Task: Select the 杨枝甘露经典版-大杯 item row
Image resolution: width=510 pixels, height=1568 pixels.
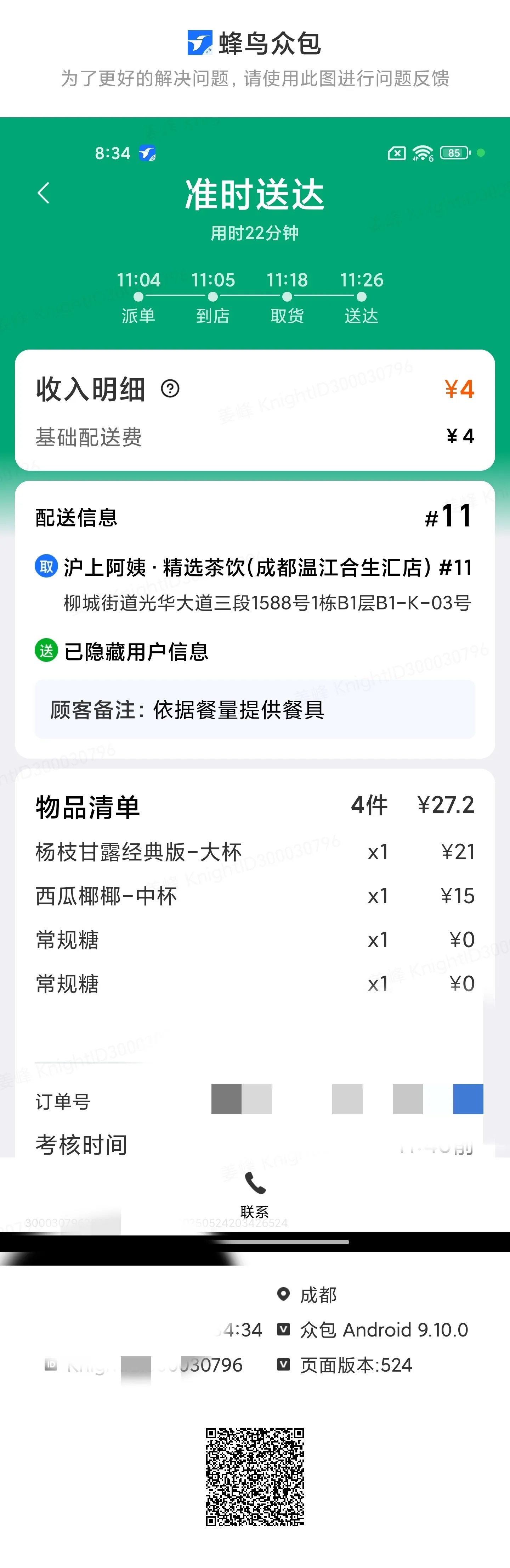Action: tap(255, 852)
